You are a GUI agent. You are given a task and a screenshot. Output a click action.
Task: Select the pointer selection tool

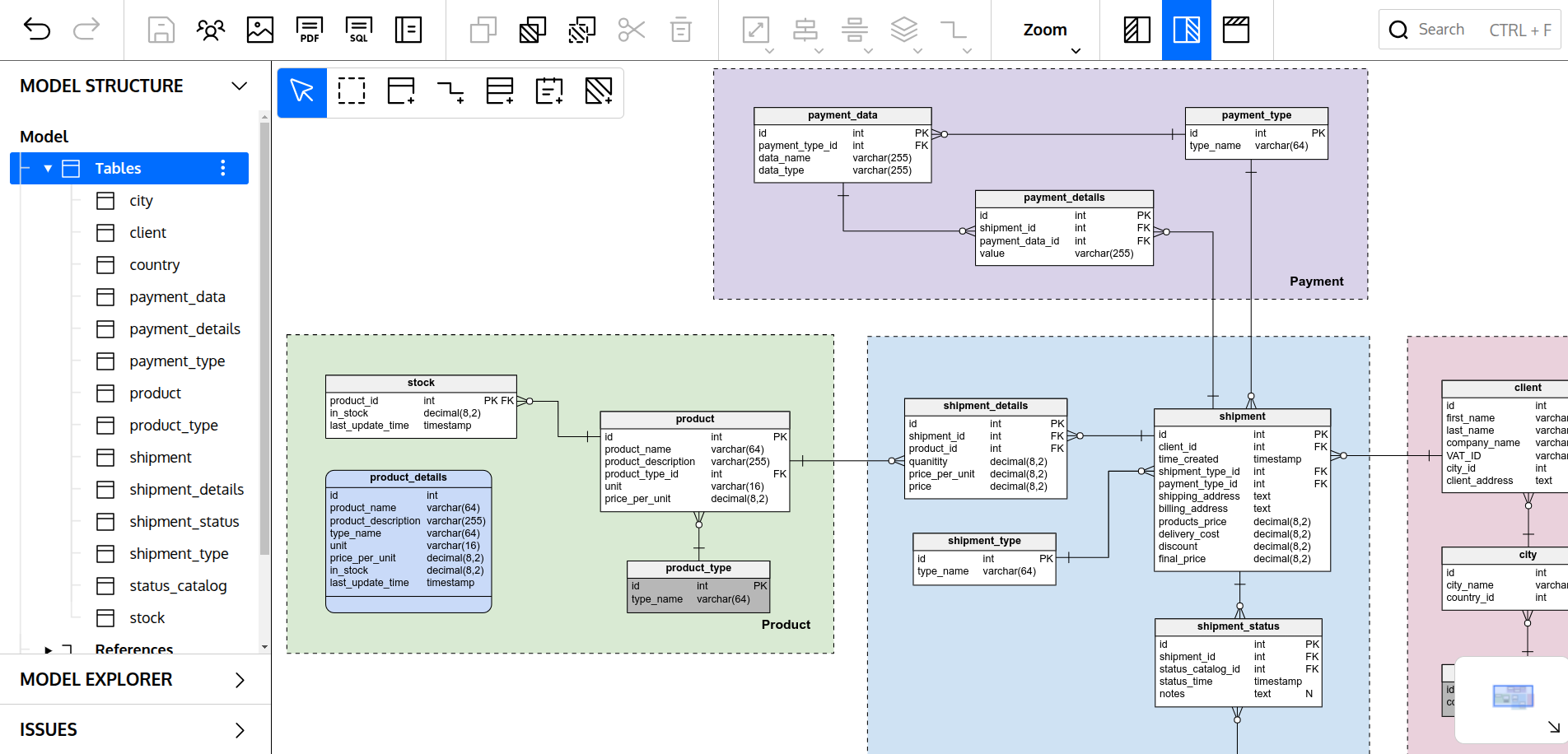[x=302, y=91]
